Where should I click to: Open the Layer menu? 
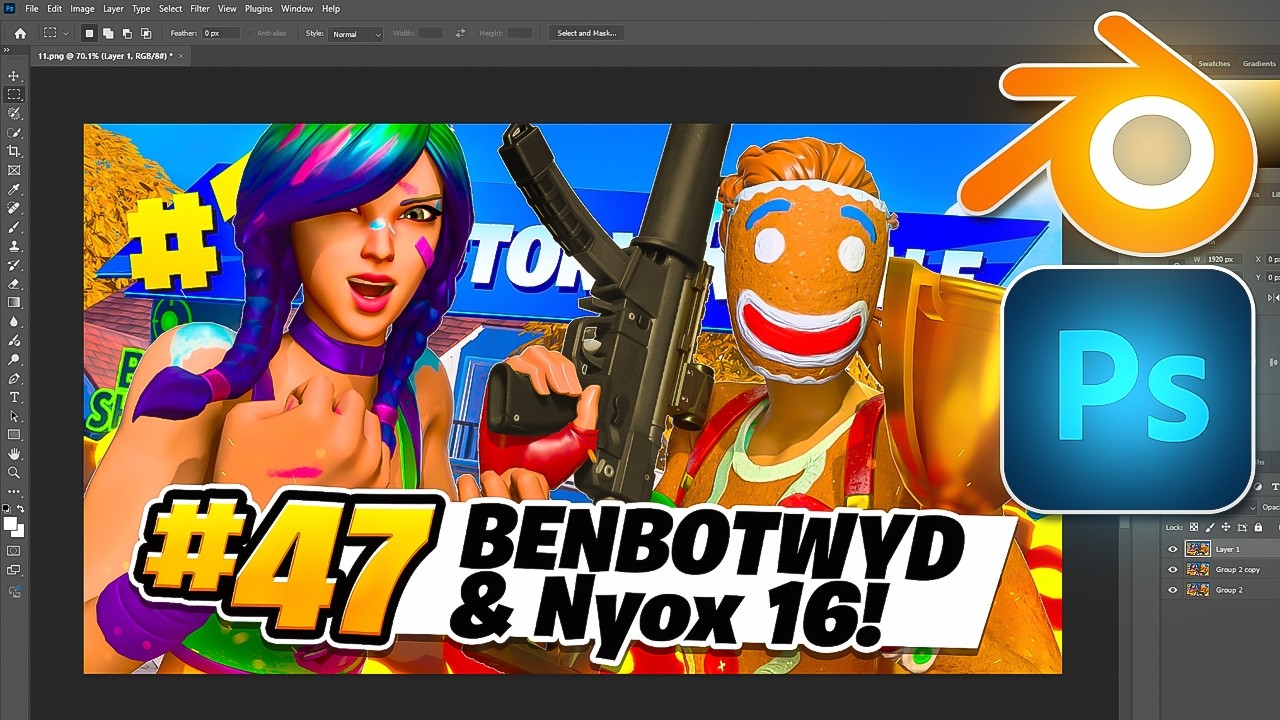pyautogui.click(x=113, y=8)
